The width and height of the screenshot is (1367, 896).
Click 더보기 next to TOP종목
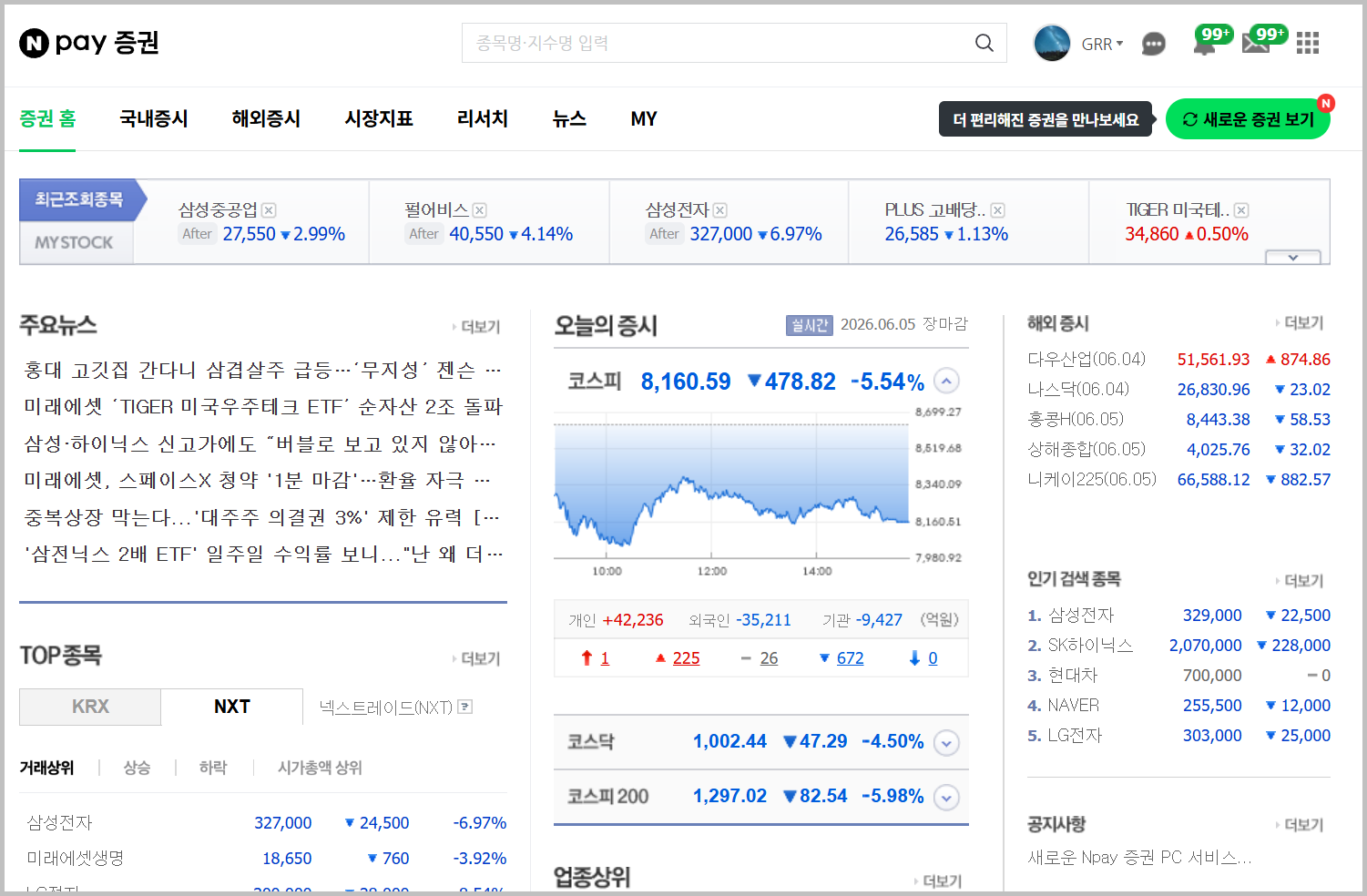coord(477,658)
